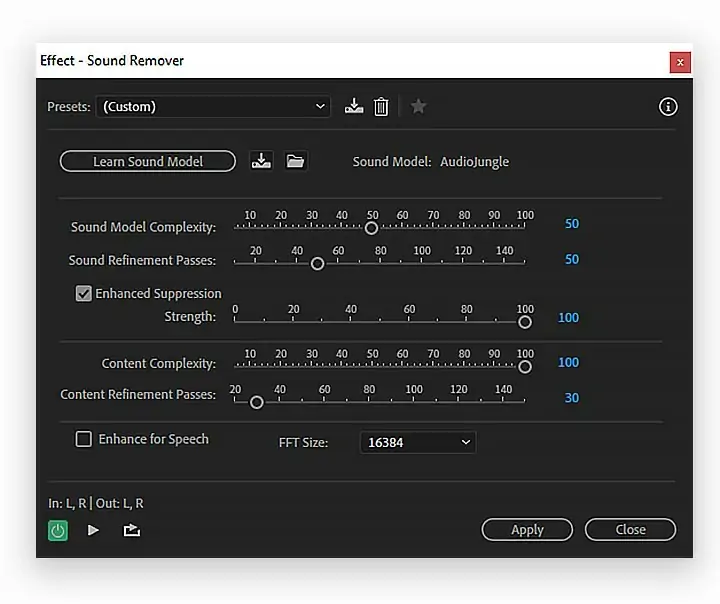Edit Strength value 100

point(568,318)
